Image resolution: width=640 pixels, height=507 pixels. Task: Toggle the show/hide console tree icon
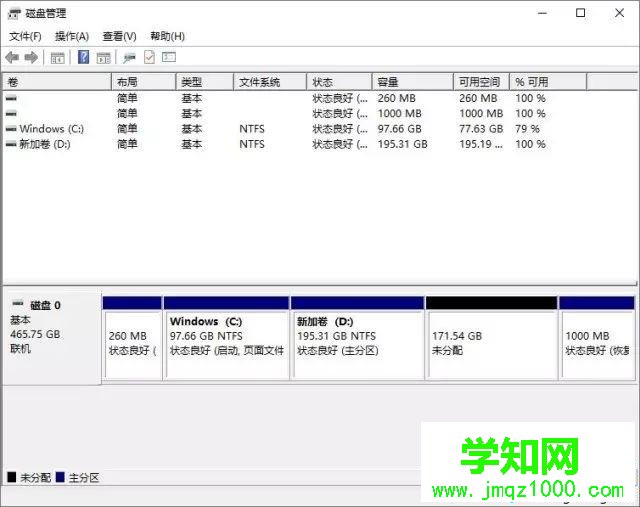[57, 58]
